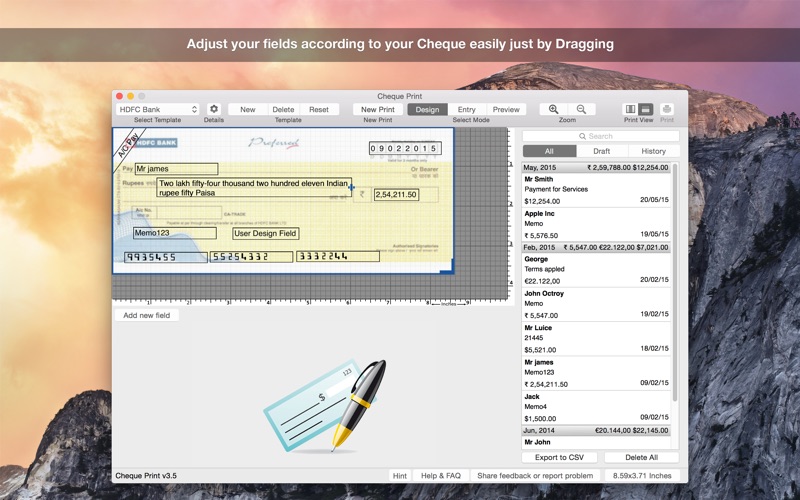
Task: Open the HDFC Bank template dropdown
Action: (158, 109)
